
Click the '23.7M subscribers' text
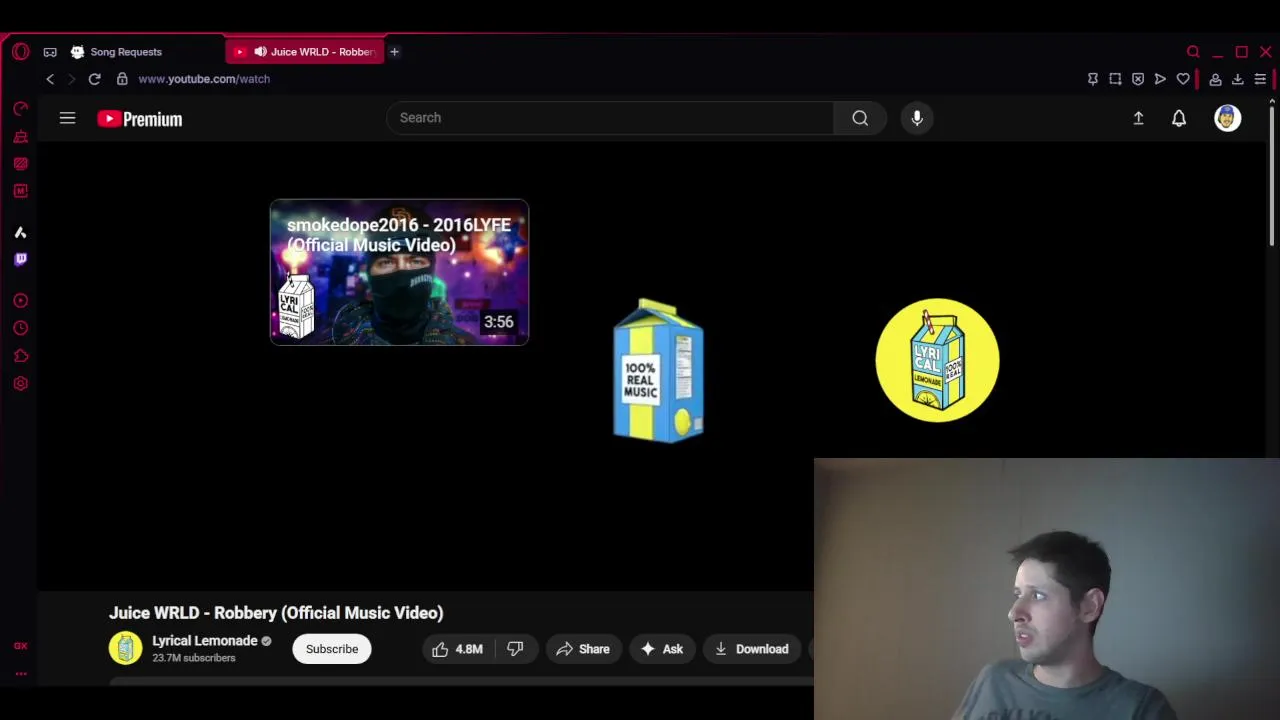click(x=194, y=658)
